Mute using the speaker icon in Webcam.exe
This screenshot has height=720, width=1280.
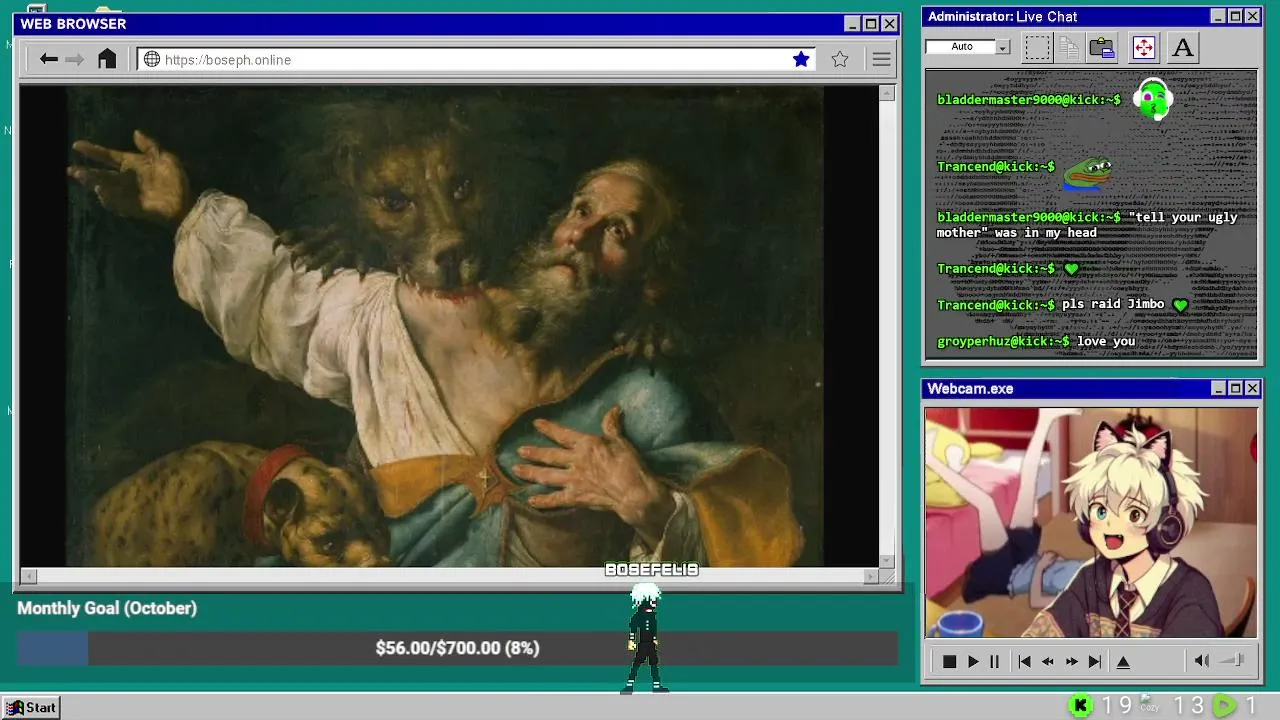pyautogui.click(x=1201, y=660)
